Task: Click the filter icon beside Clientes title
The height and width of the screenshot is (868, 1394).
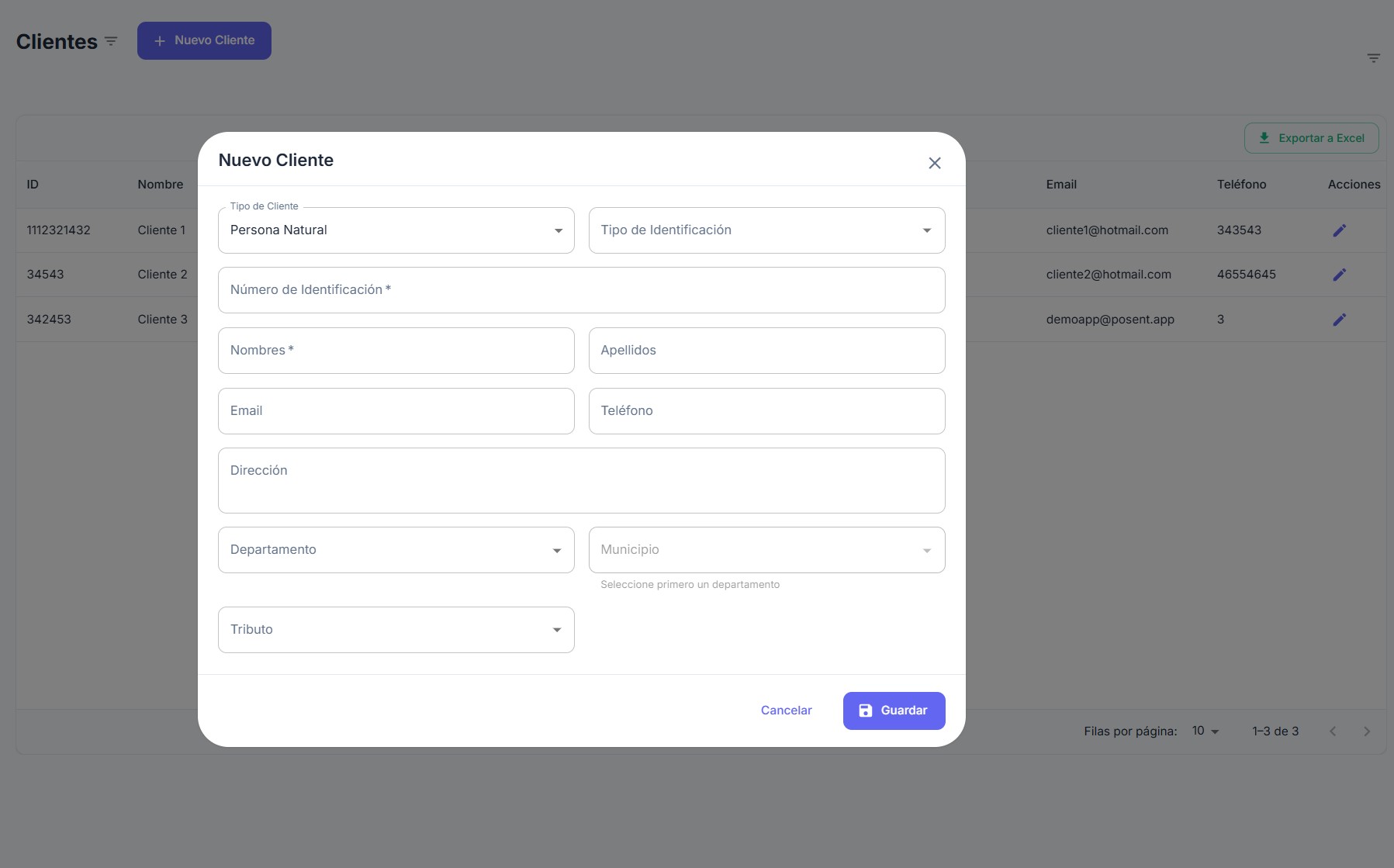Action: coord(111,41)
